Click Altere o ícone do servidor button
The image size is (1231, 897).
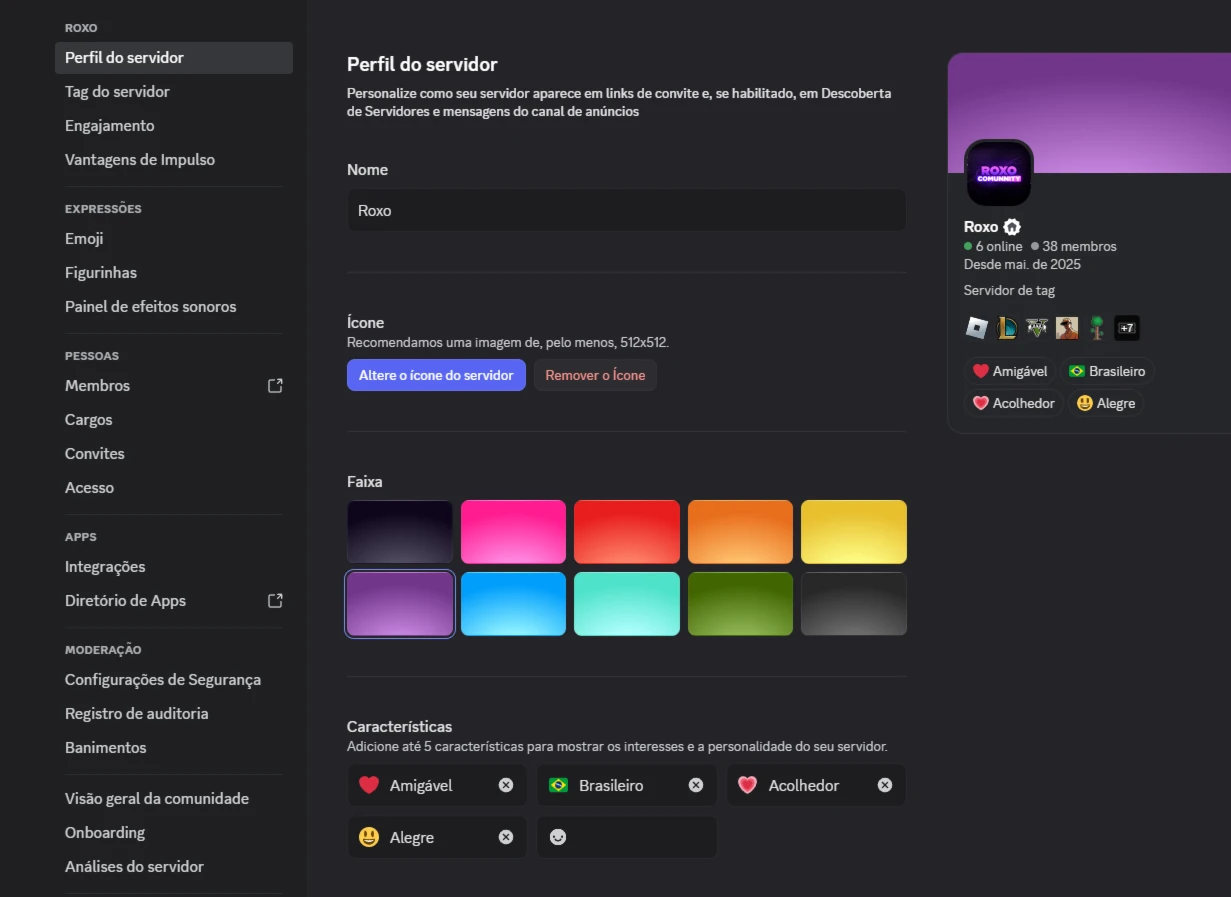click(436, 375)
